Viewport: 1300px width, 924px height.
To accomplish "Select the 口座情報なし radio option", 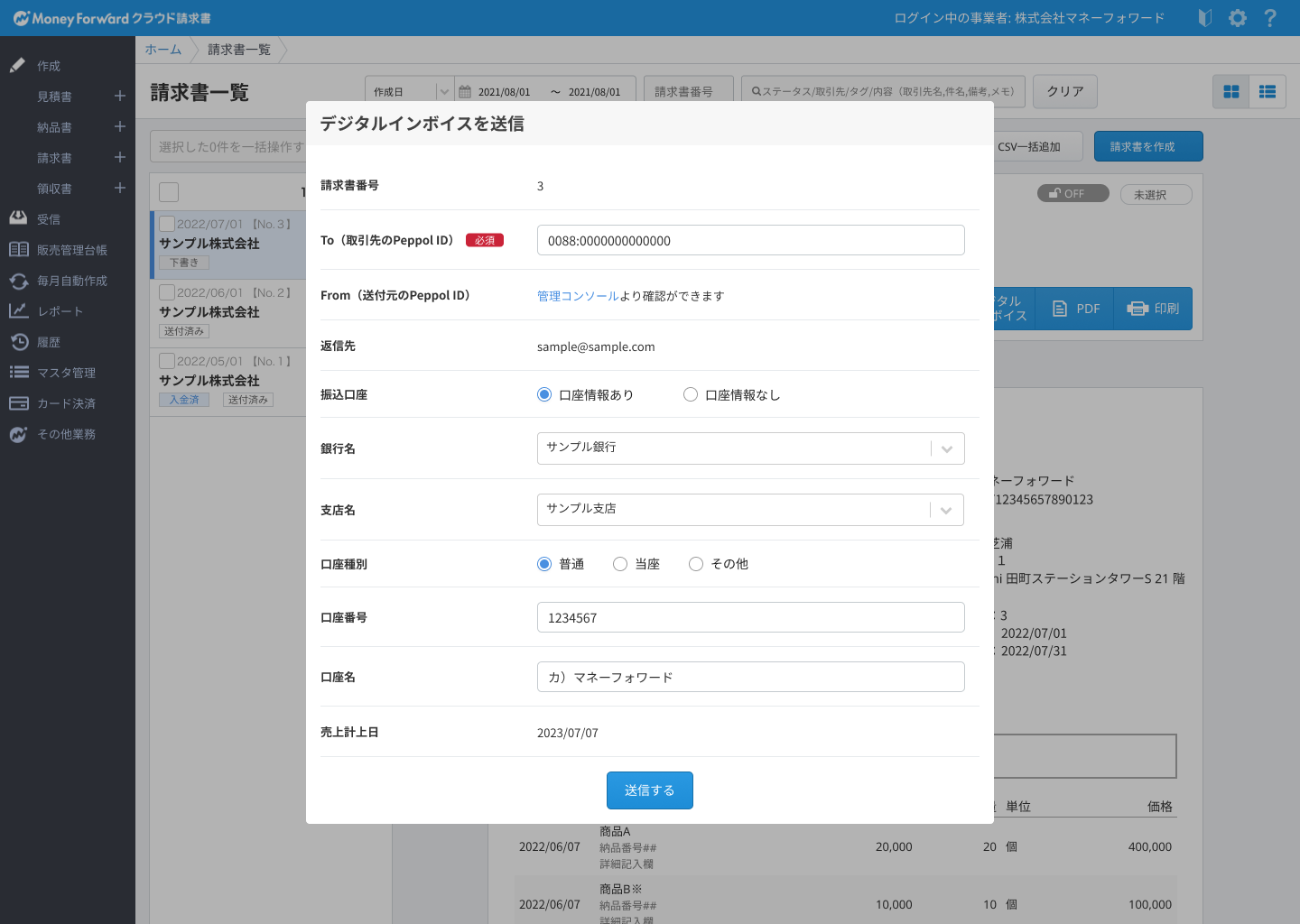I will [691, 393].
